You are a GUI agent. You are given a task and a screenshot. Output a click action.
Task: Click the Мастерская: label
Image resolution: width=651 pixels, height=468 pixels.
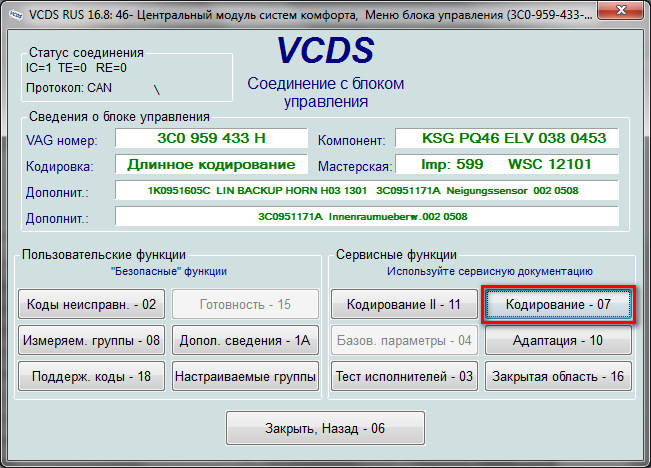pyautogui.click(x=355, y=167)
